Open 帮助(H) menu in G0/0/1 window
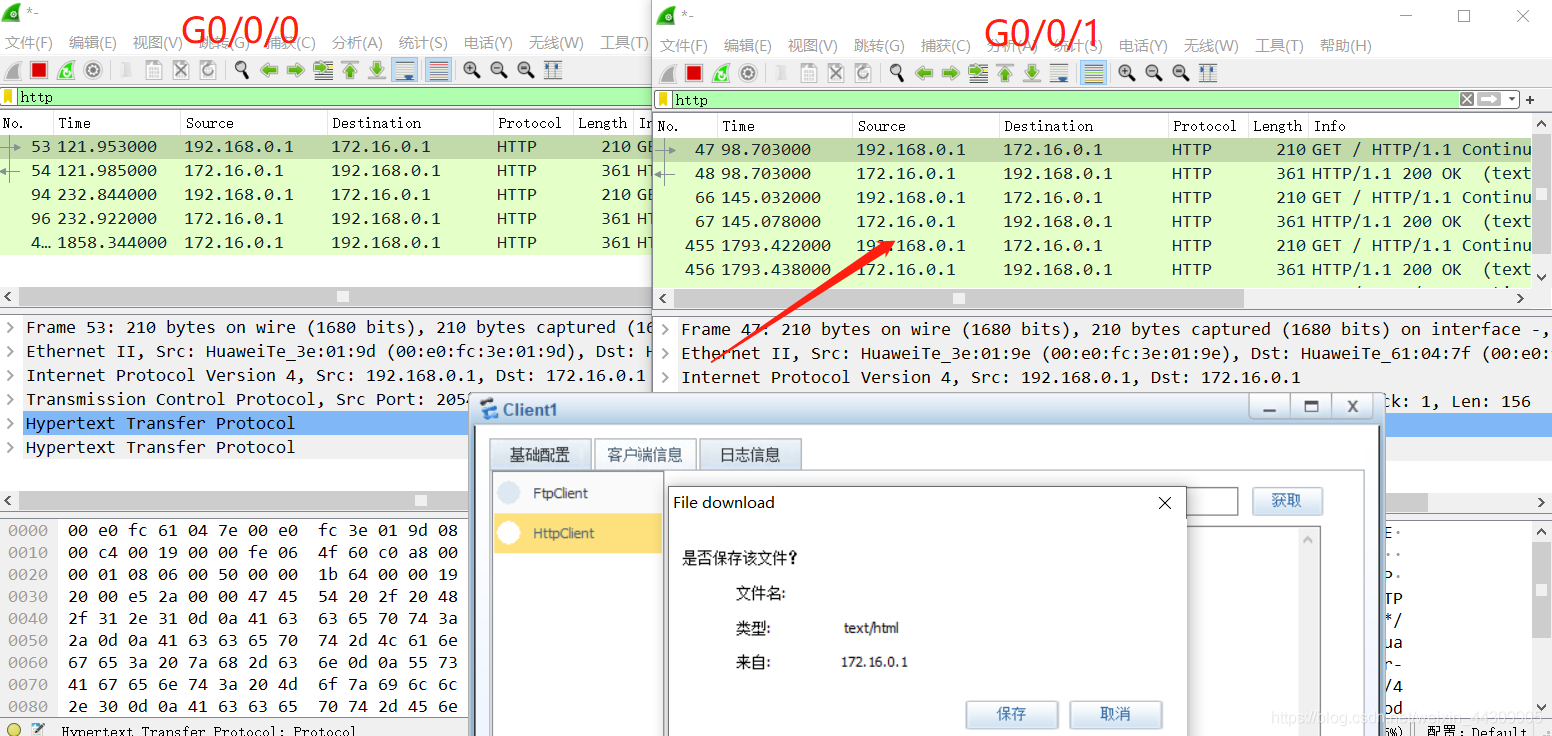The height and width of the screenshot is (736, 1552). [x=1345, y=46]
